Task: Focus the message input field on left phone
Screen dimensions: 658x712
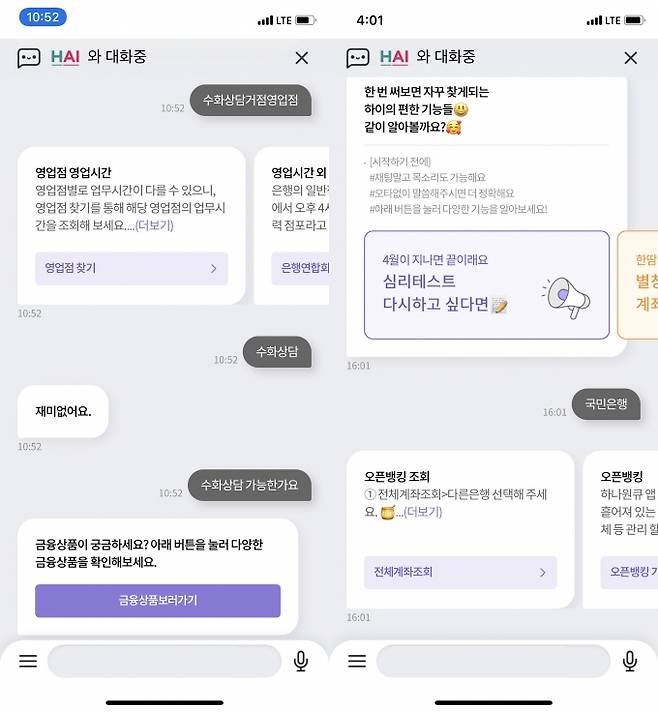Action: coord(164,661)
